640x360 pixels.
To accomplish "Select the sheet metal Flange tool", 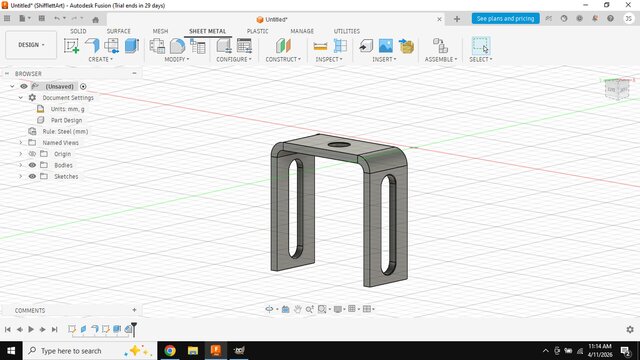I will pos(92,46).
